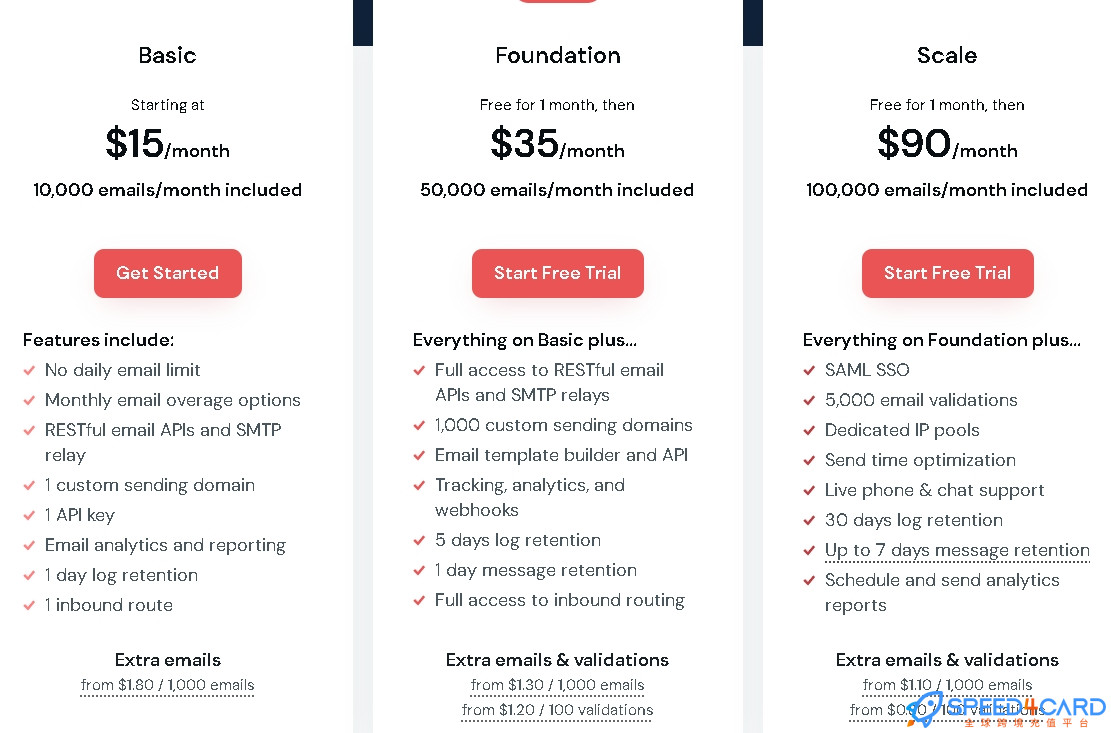Click the Speed4Card rocket logo

(925, 709)
